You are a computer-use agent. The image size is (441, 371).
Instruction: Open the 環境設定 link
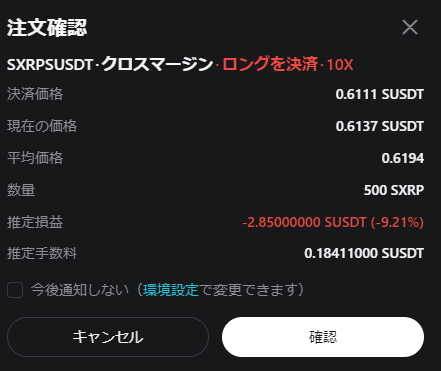click(x=171, y=290)
